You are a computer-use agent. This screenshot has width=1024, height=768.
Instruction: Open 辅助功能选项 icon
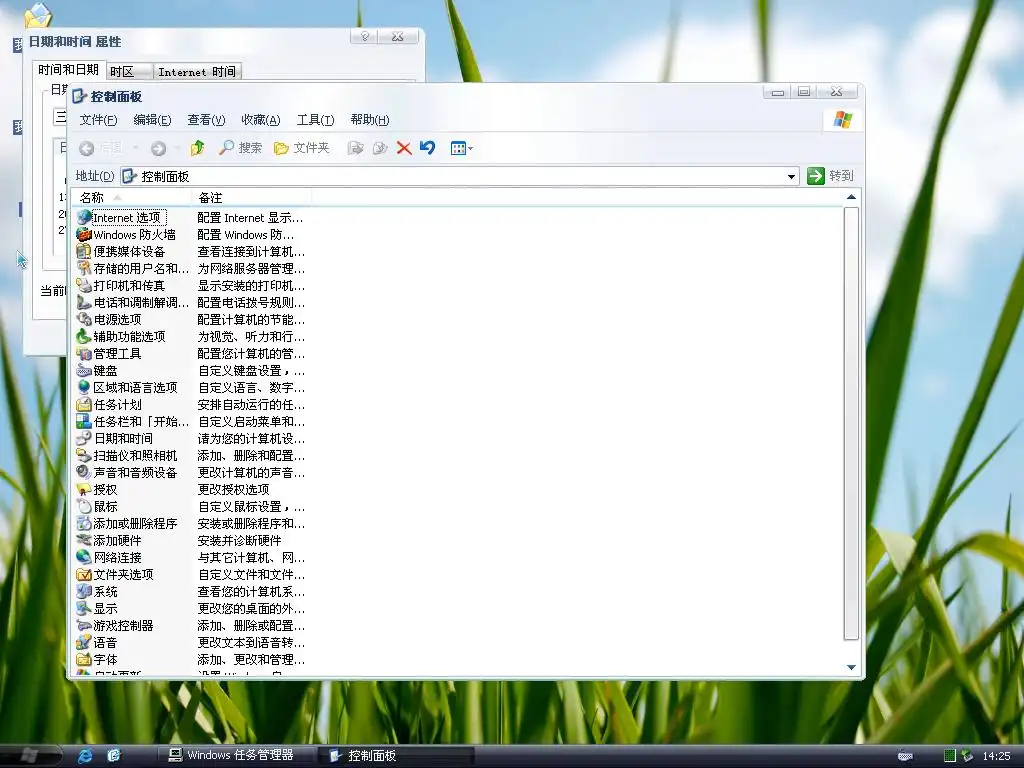[x=84, y=336]
